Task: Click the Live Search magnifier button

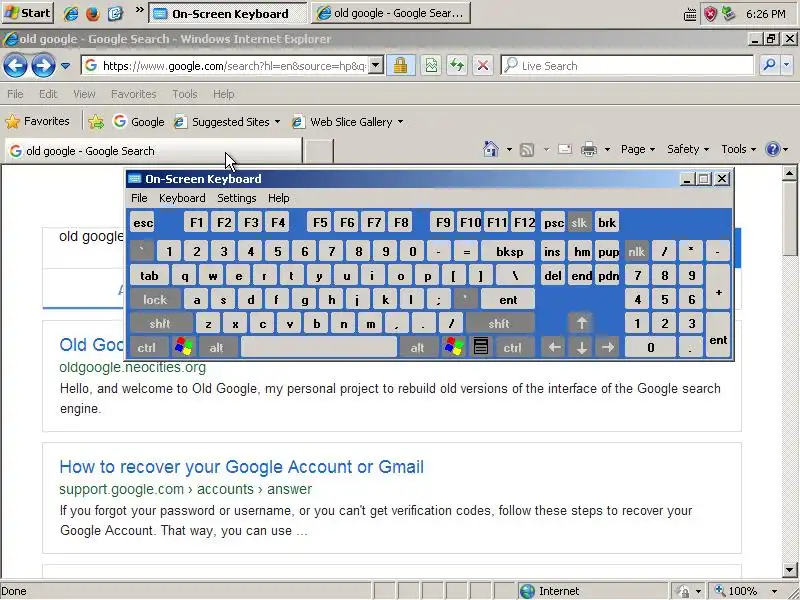Action: coord(769,65)
